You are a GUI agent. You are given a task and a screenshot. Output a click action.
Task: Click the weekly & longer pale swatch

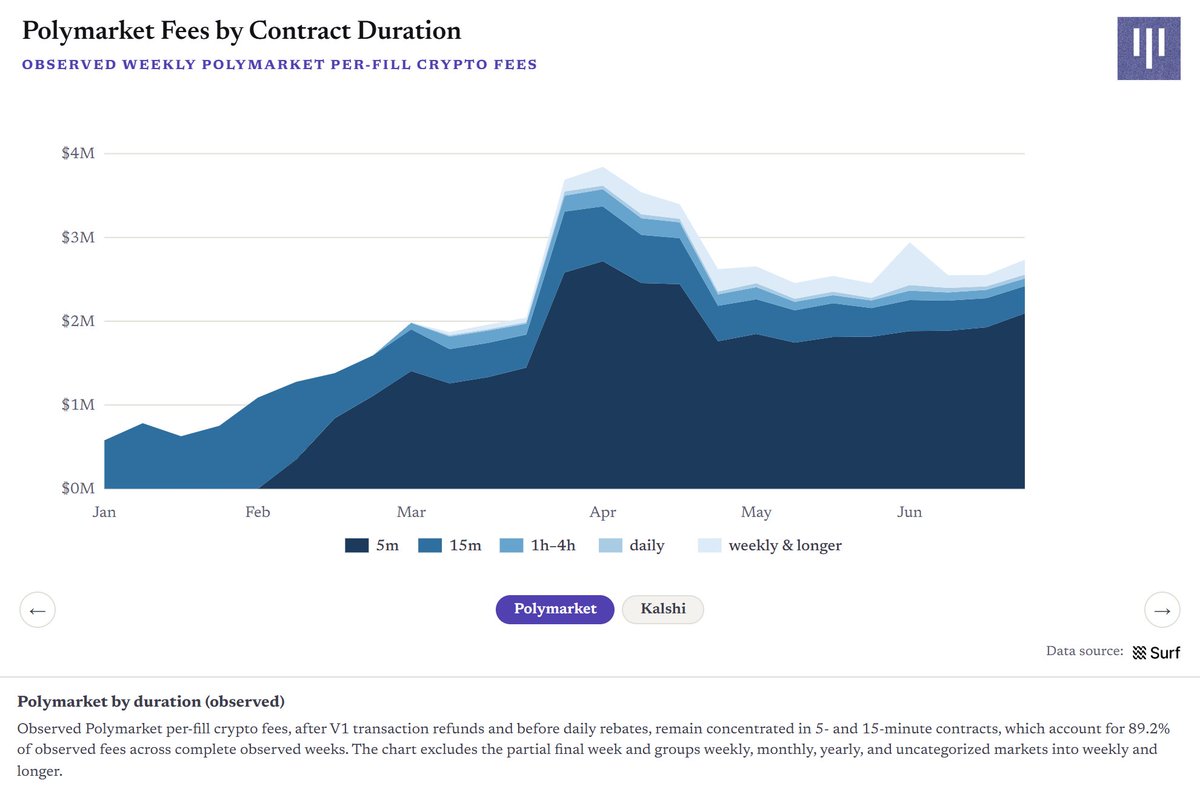(x=708, y=546)
